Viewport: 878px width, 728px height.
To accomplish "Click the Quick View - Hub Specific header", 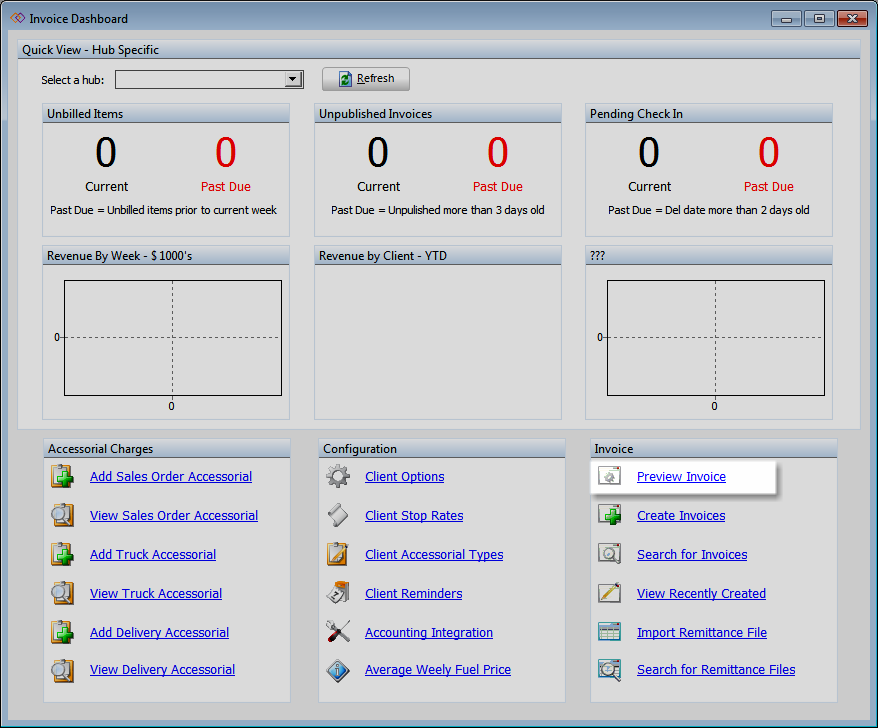I will 439,50.
